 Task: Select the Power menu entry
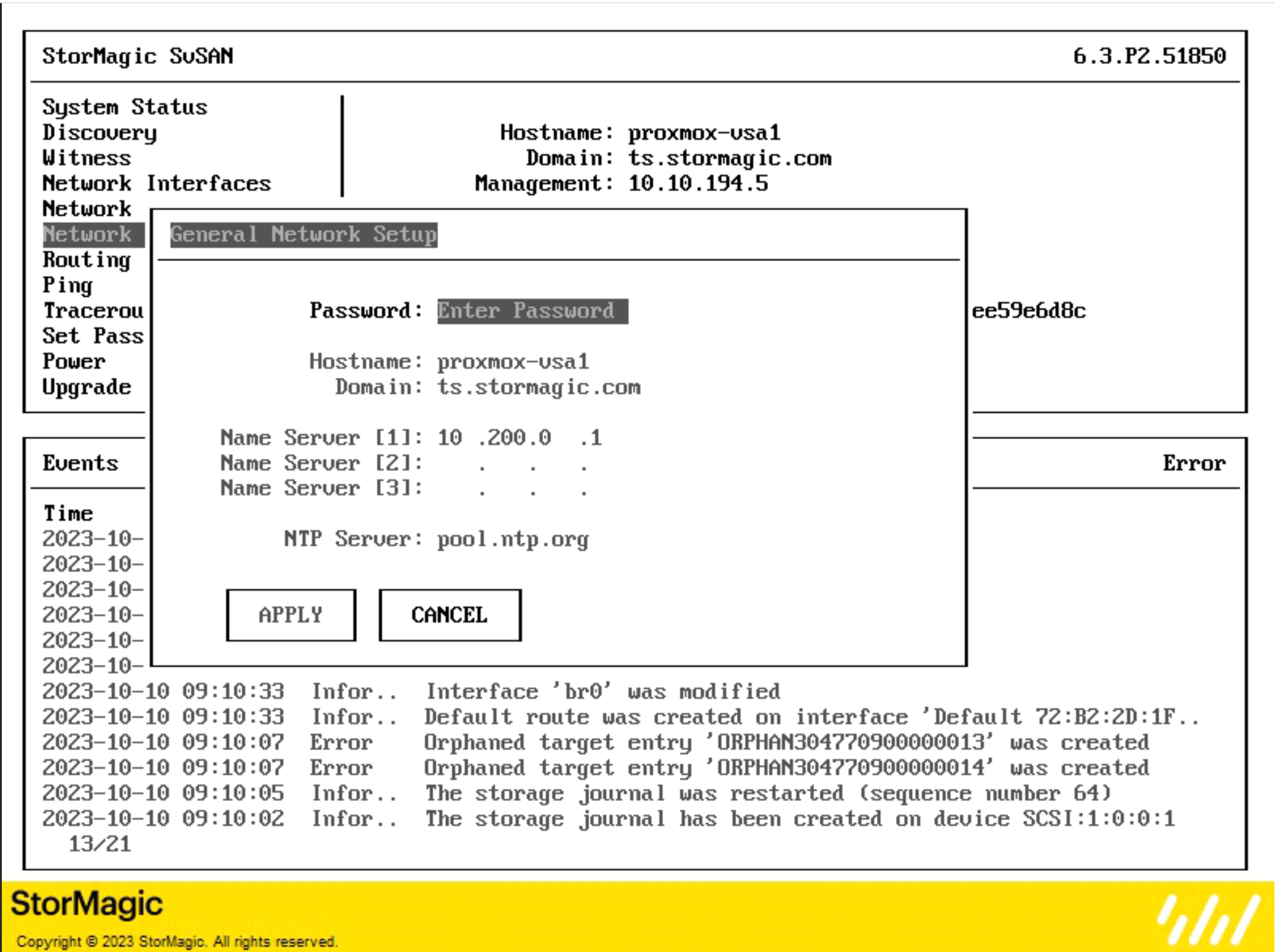(x=74, y=361)
